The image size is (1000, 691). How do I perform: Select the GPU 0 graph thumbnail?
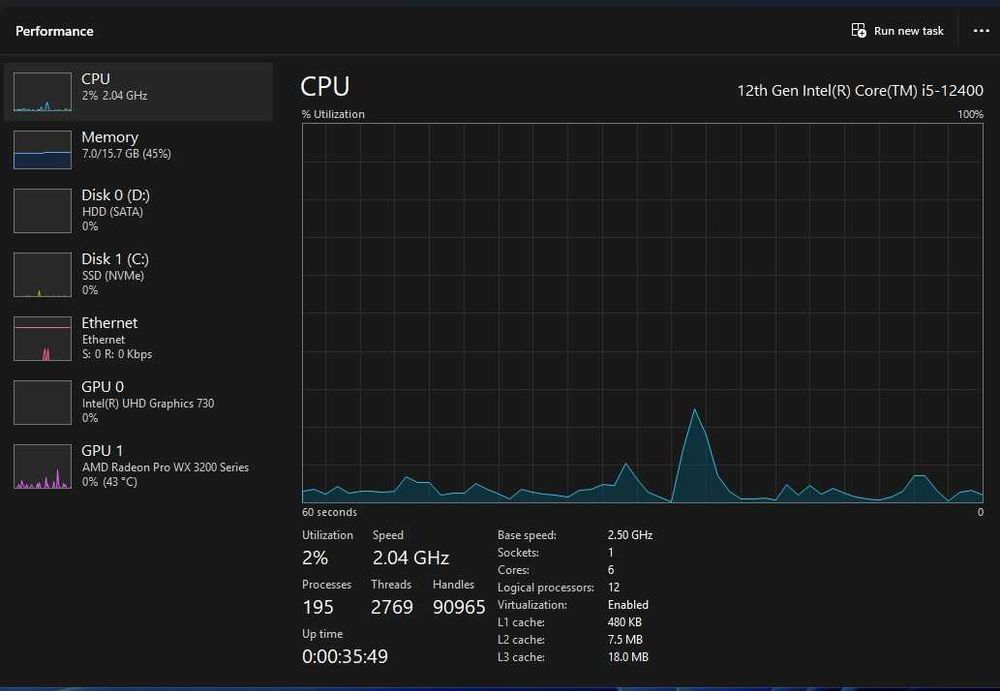point(42,403)
